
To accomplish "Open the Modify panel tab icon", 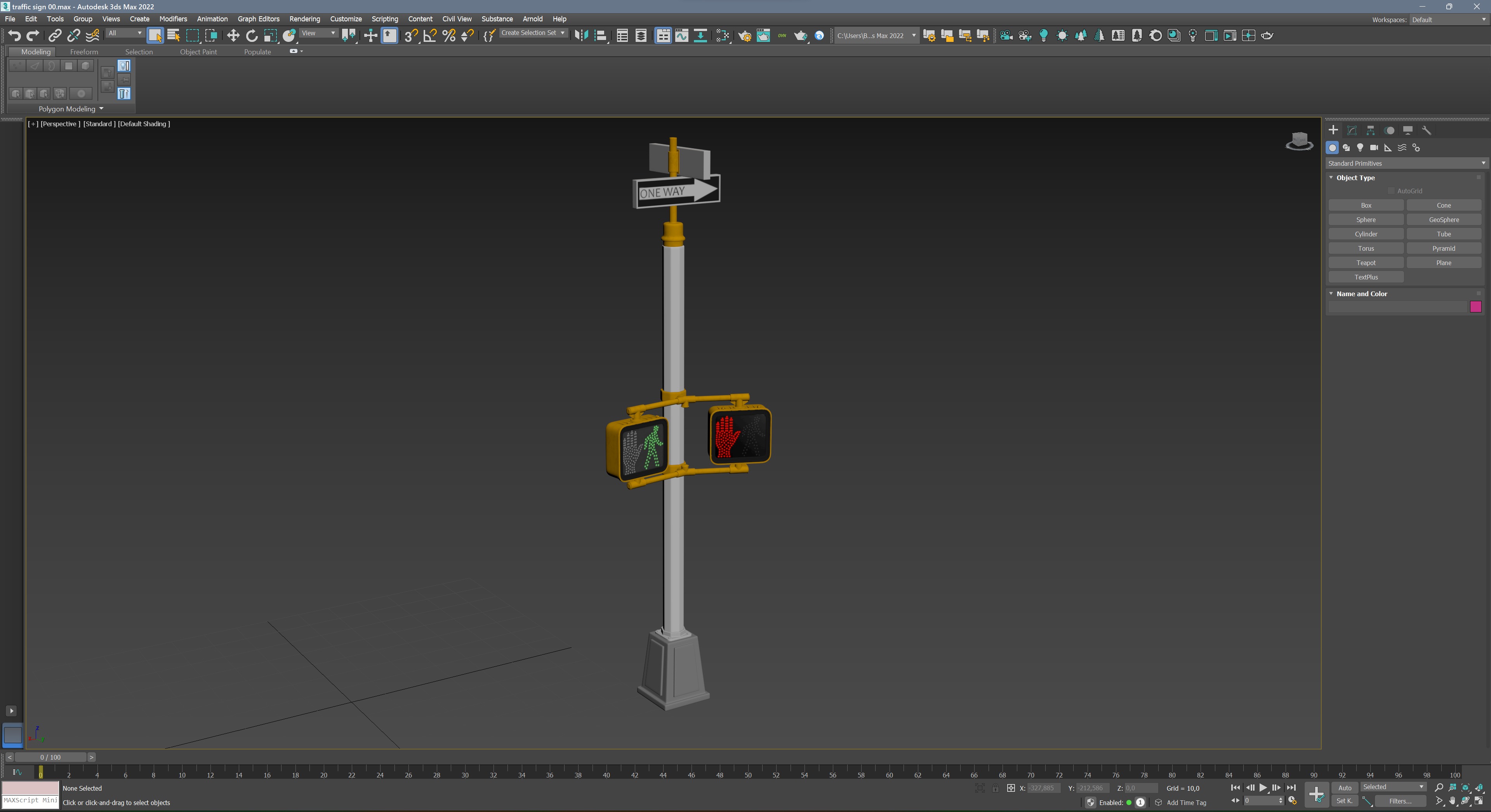I will pos(1352,130).
